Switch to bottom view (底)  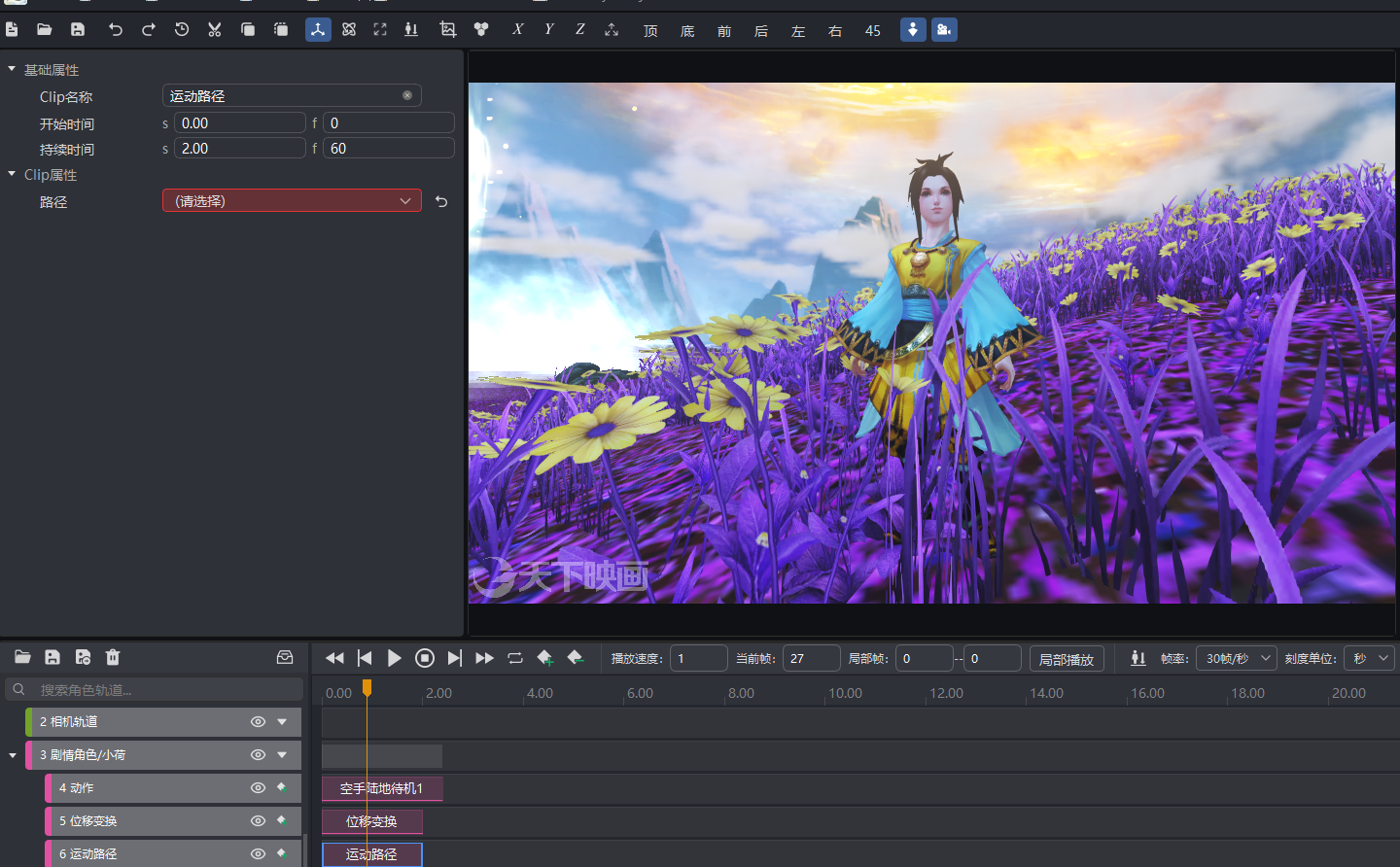click(x=687, y=31)
